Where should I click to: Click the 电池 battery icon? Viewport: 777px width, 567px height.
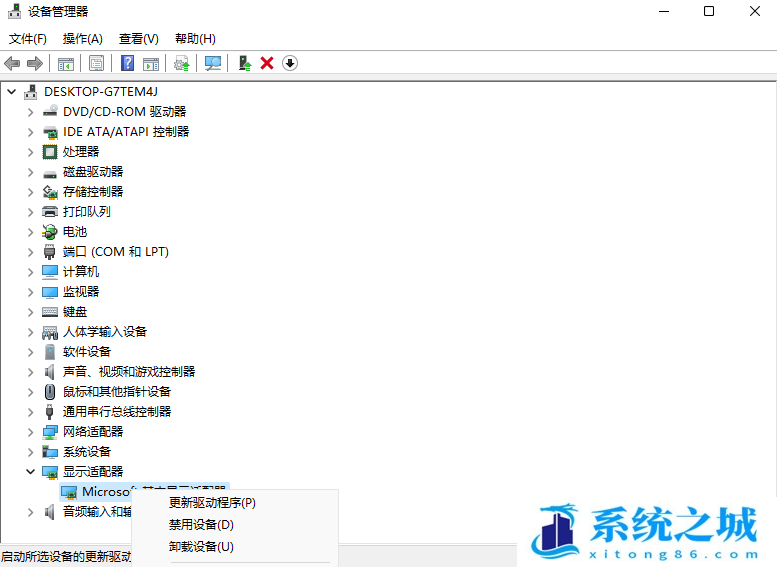pyautogui.click(x=50, y=231)
